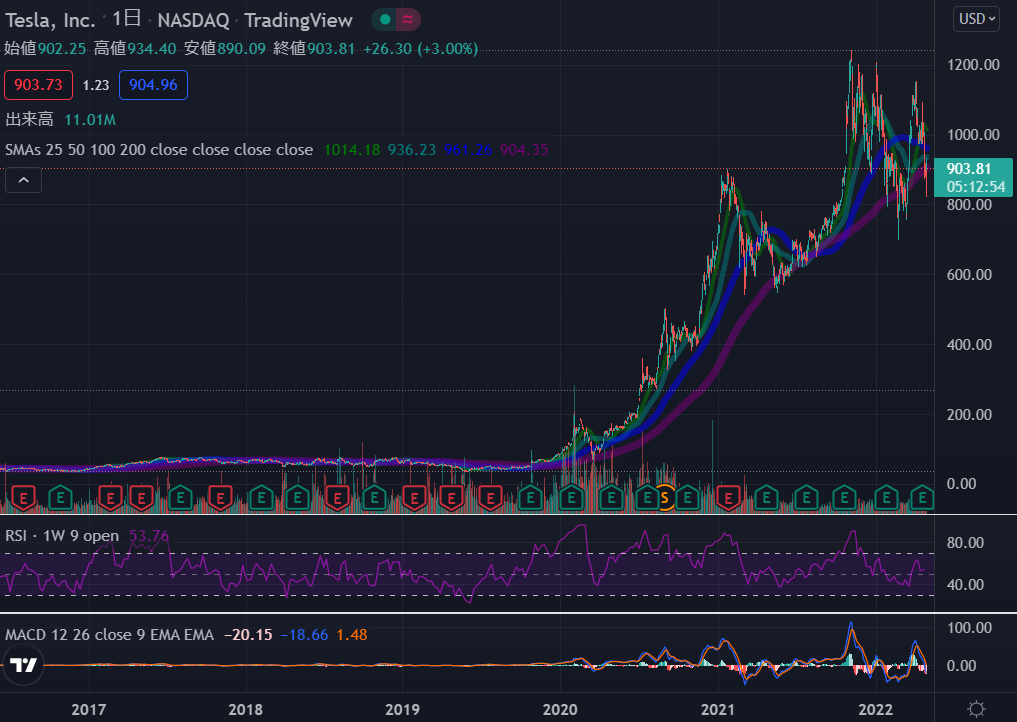This screenshot has height=722, width=1017.
Task: Click the 2019 label on time axis
Action: (402, 710)
